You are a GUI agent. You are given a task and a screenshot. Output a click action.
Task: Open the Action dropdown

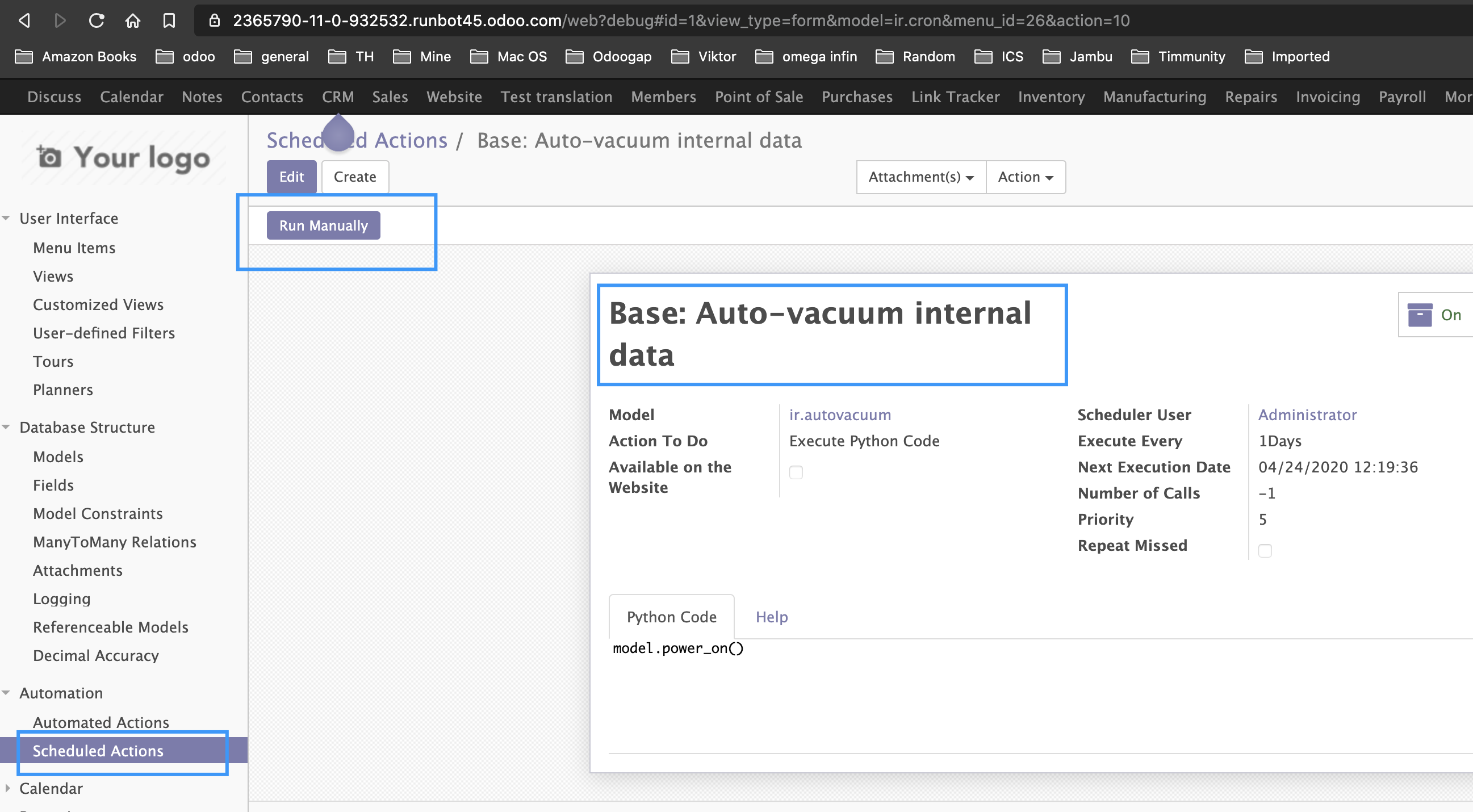1026,177
